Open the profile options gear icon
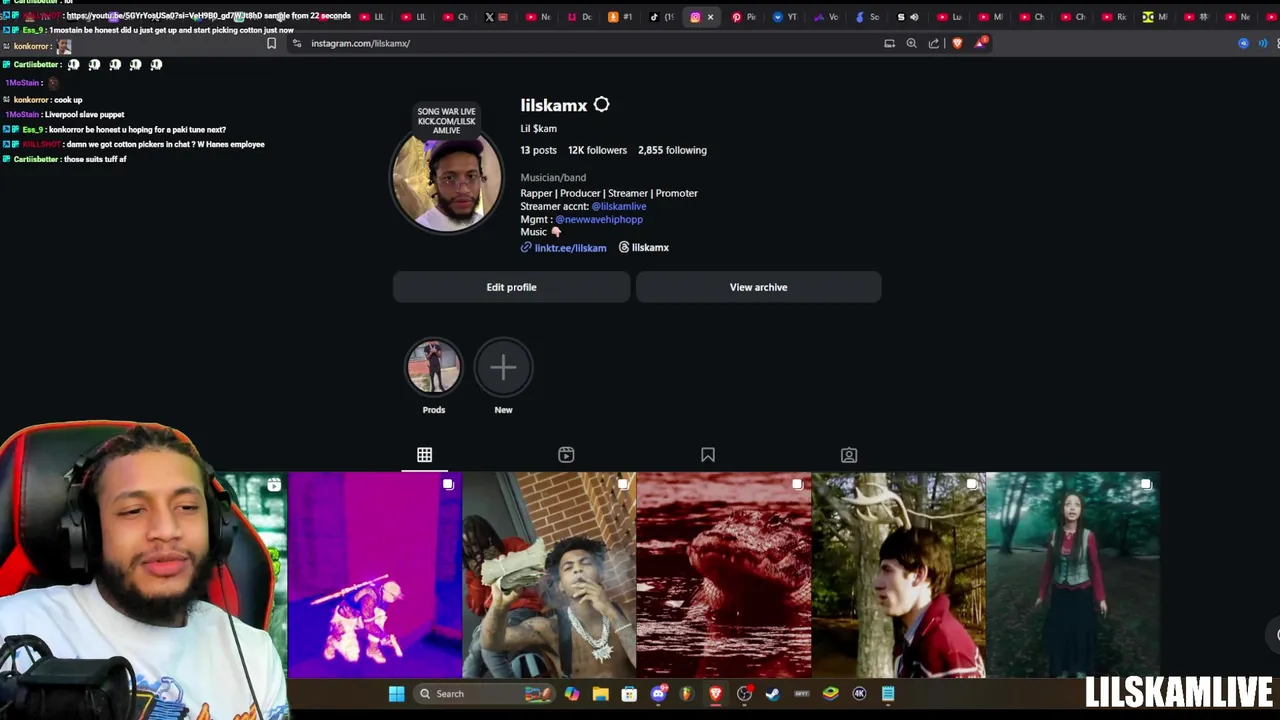Screen dimensions: 1280x720 (601, 105)
